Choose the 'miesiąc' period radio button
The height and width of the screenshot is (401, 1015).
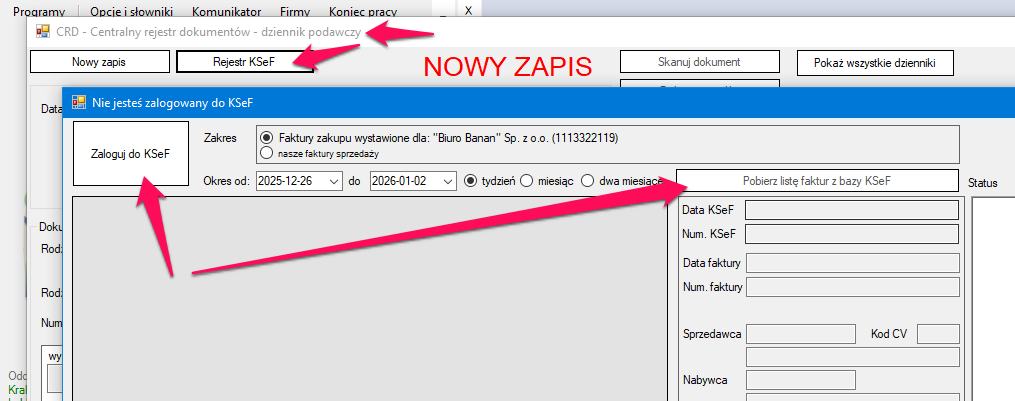tap(526, 181)
